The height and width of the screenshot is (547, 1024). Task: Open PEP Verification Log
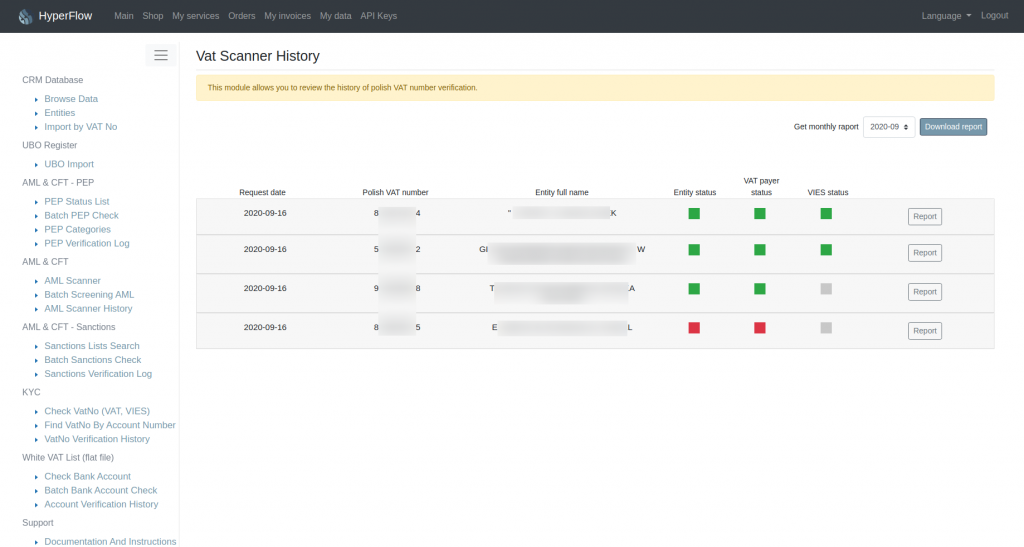click(87, 243)
